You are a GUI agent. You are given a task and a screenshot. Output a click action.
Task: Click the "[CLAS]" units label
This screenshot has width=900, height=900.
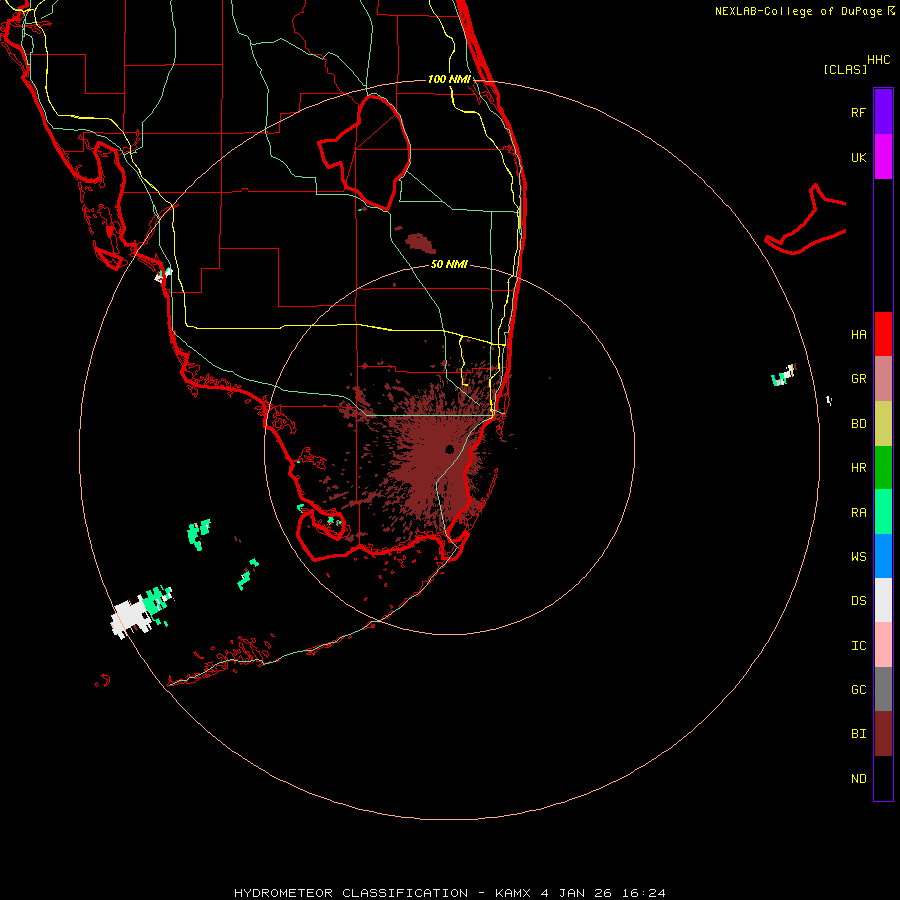(845, 69)
